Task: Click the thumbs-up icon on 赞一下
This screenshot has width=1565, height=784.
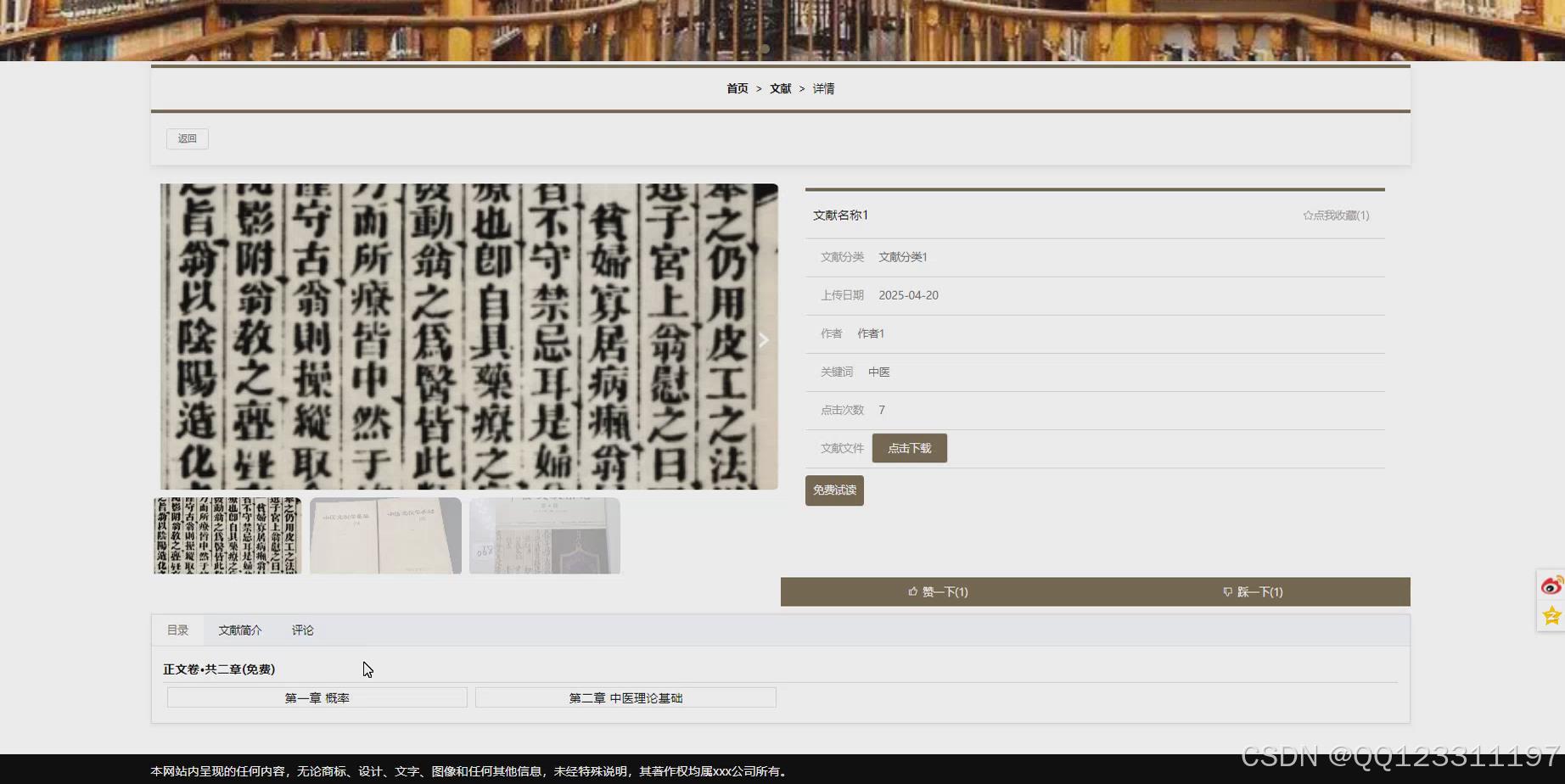Action: (x=911, y=591)
